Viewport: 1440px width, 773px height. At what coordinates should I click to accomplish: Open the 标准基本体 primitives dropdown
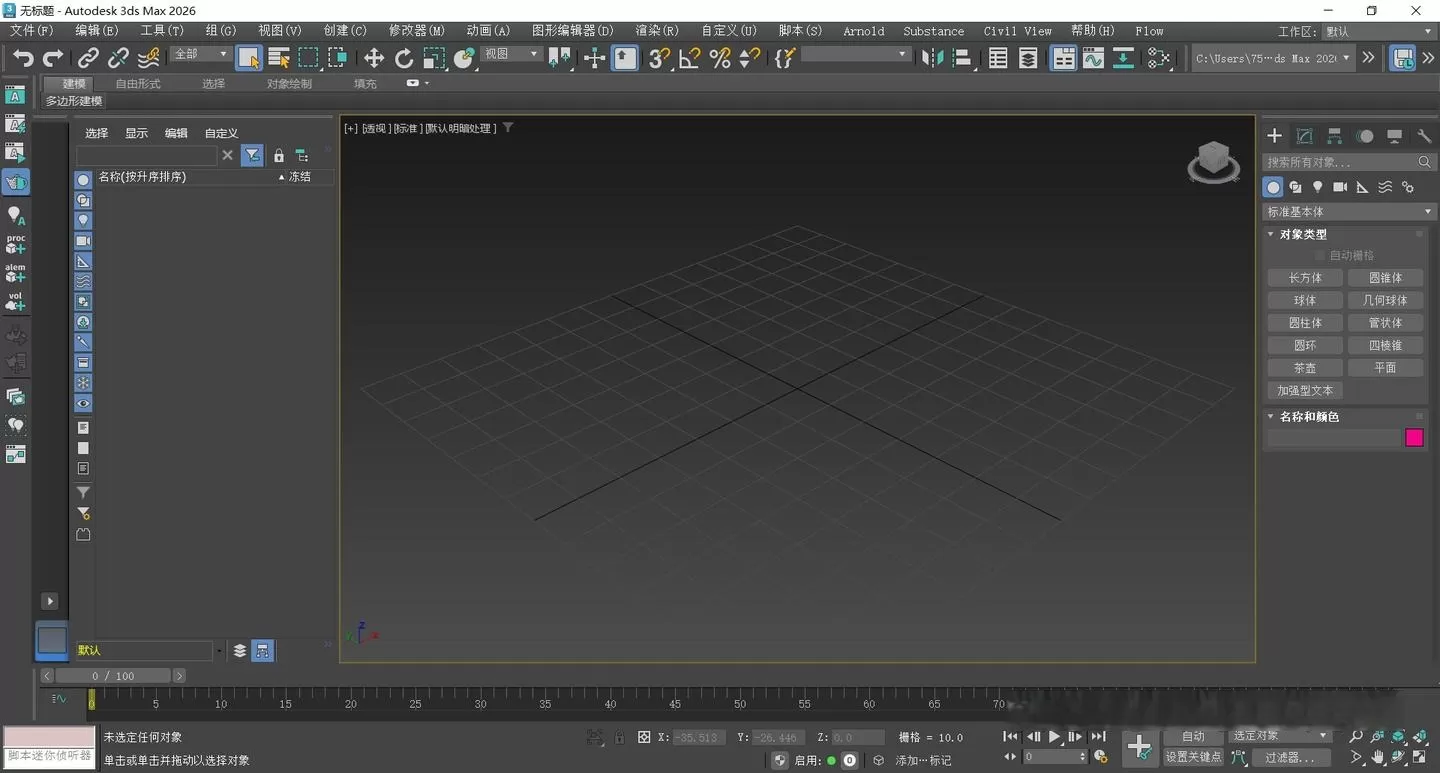1349,212
